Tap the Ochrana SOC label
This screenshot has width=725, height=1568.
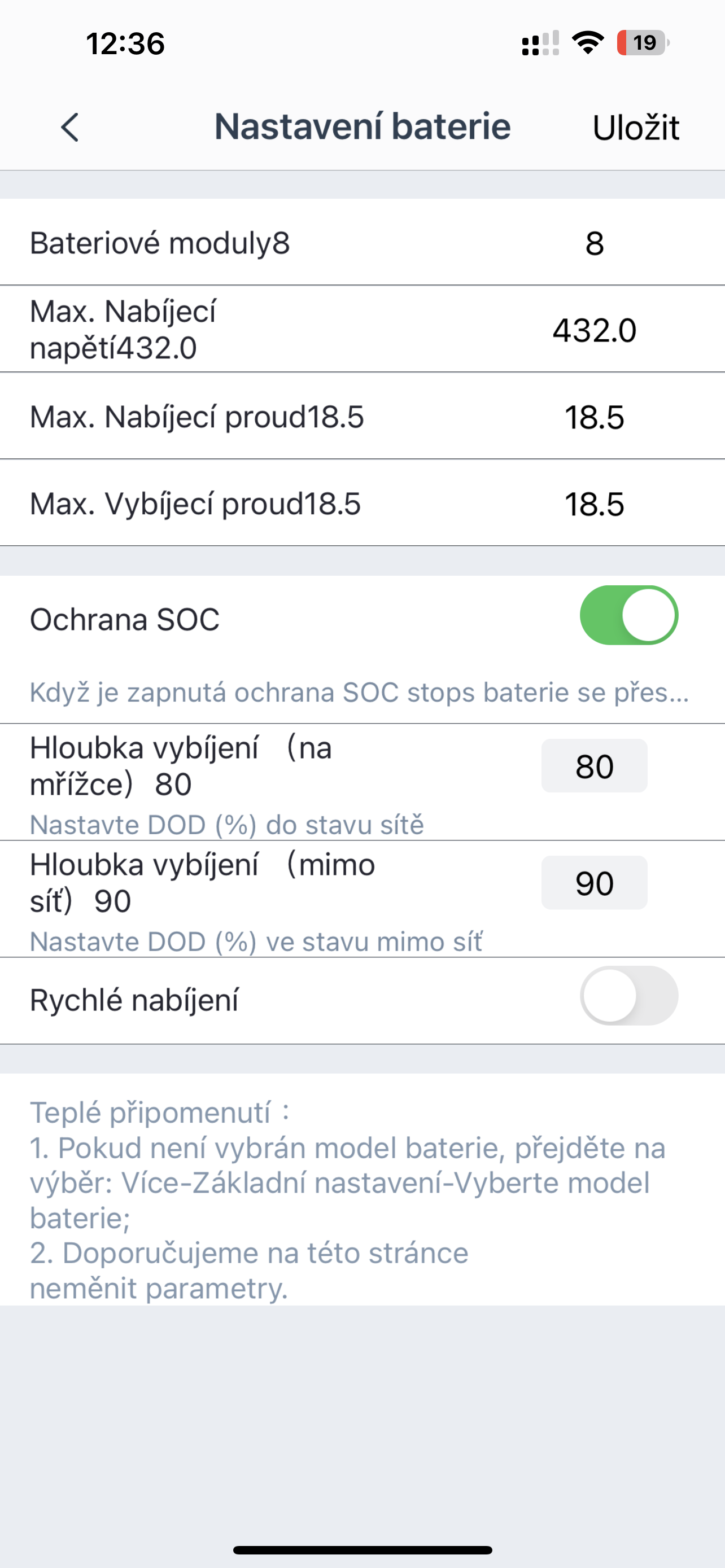coord(125,620)
